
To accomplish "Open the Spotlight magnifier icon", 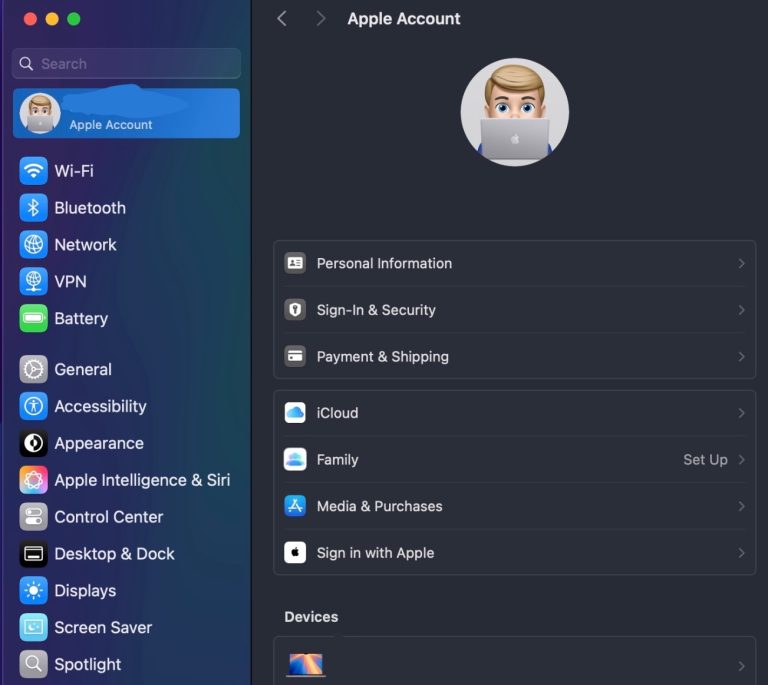I will point(34,664).
